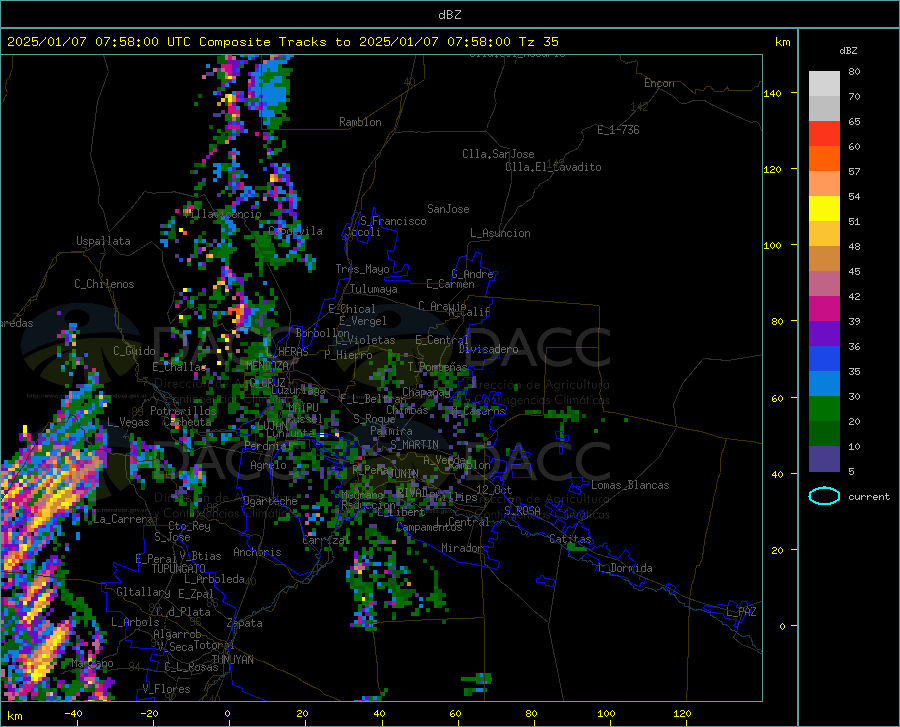Click the TUPUNGATO map label
Image resolution: width=900 pixels, height=727 pixels.
tap(179, 569)
